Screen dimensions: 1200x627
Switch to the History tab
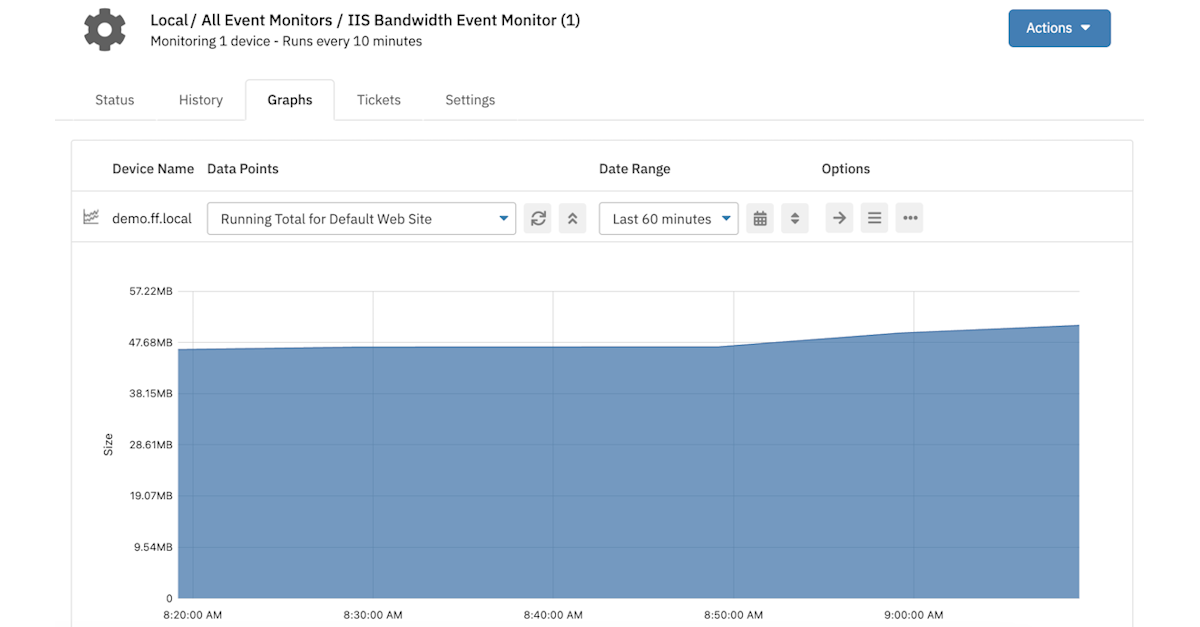tap(200, 99)
